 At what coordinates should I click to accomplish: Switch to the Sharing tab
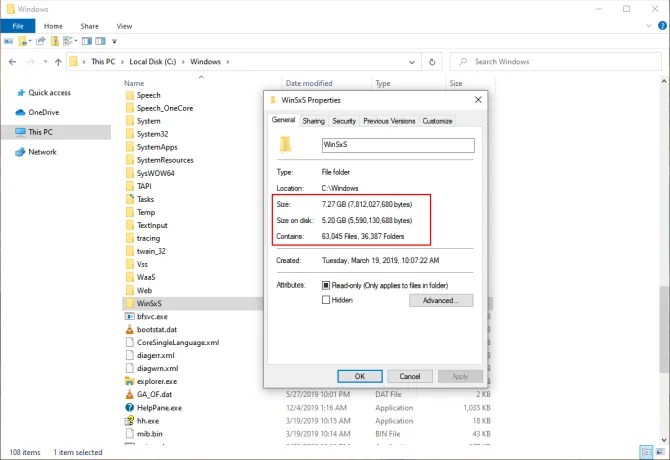(x=314, y=121)
